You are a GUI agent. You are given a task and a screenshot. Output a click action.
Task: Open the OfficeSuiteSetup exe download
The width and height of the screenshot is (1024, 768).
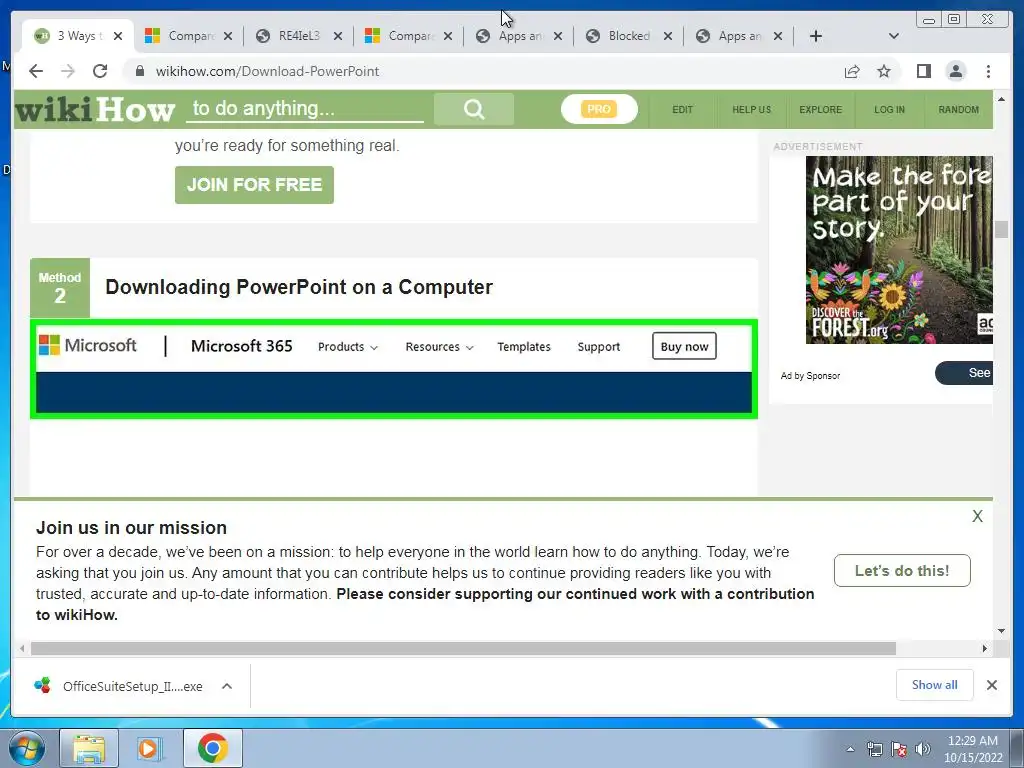point(118,686)
